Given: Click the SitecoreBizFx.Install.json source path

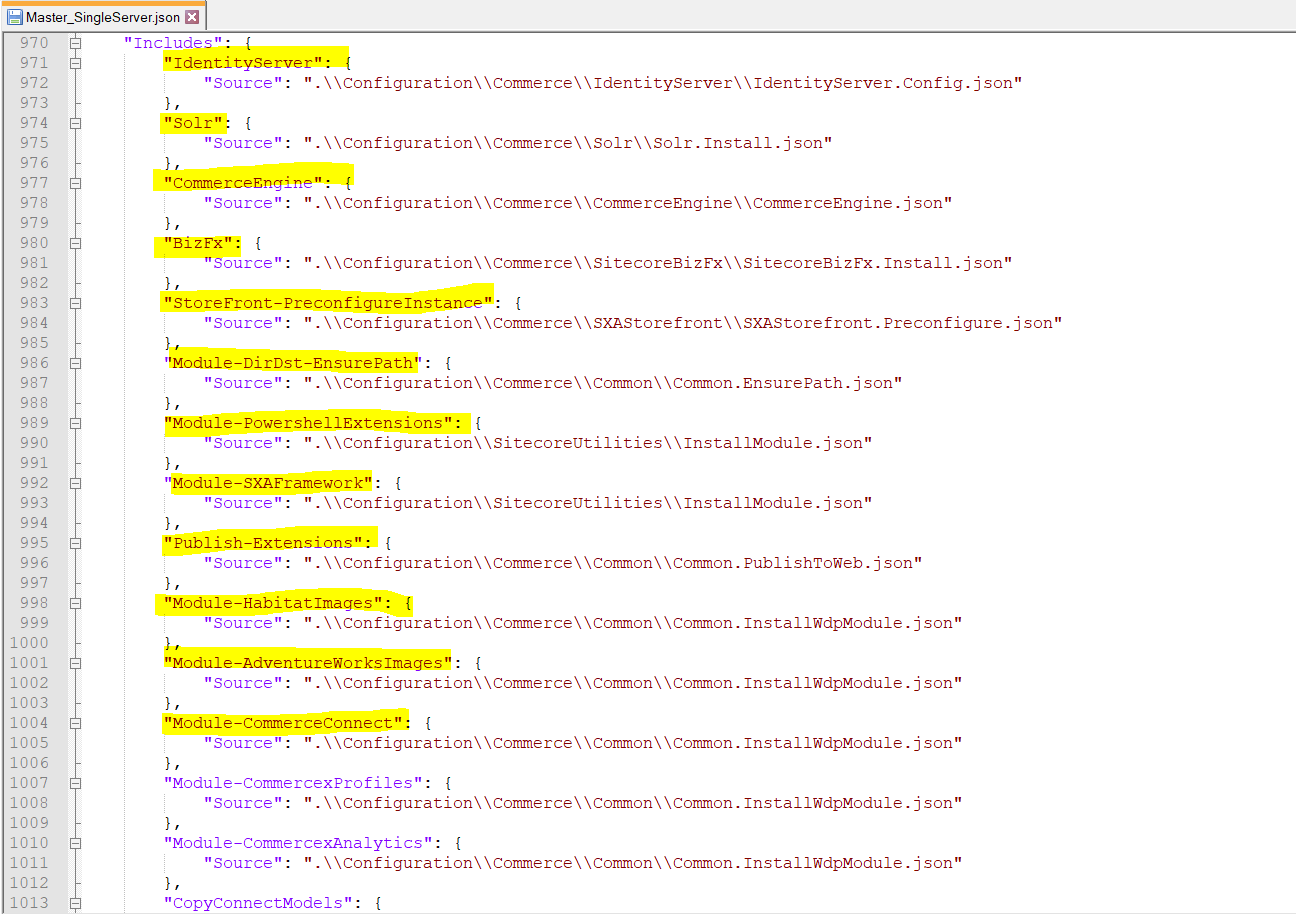Looking at the screenshot, I should pos(658,263).
